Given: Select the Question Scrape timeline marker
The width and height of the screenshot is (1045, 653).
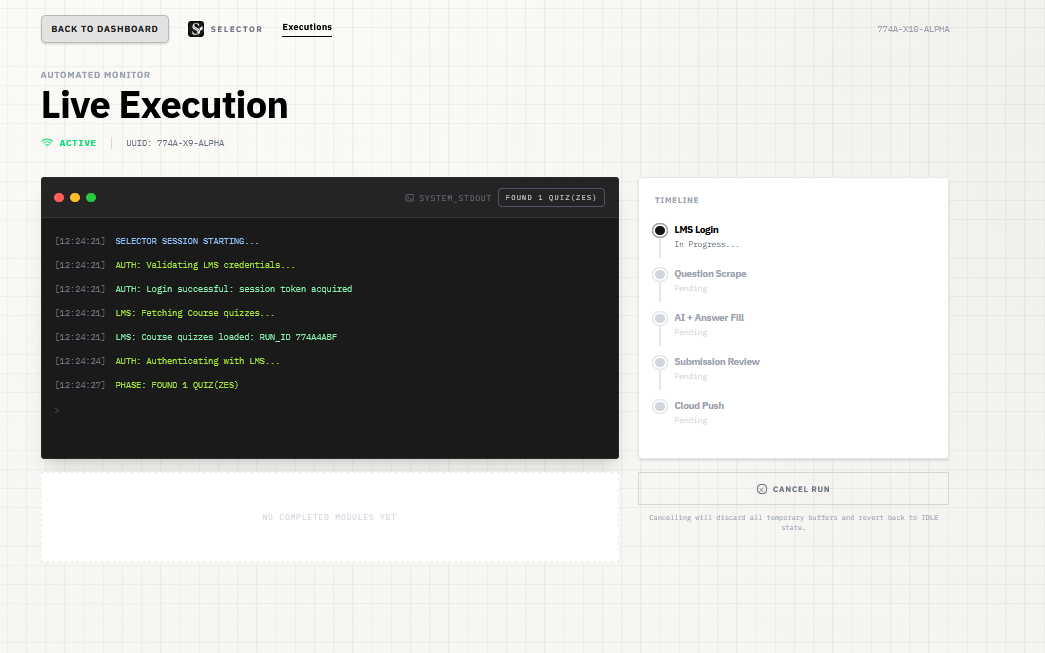Looking at the screenshot, I should pos(660,275).
